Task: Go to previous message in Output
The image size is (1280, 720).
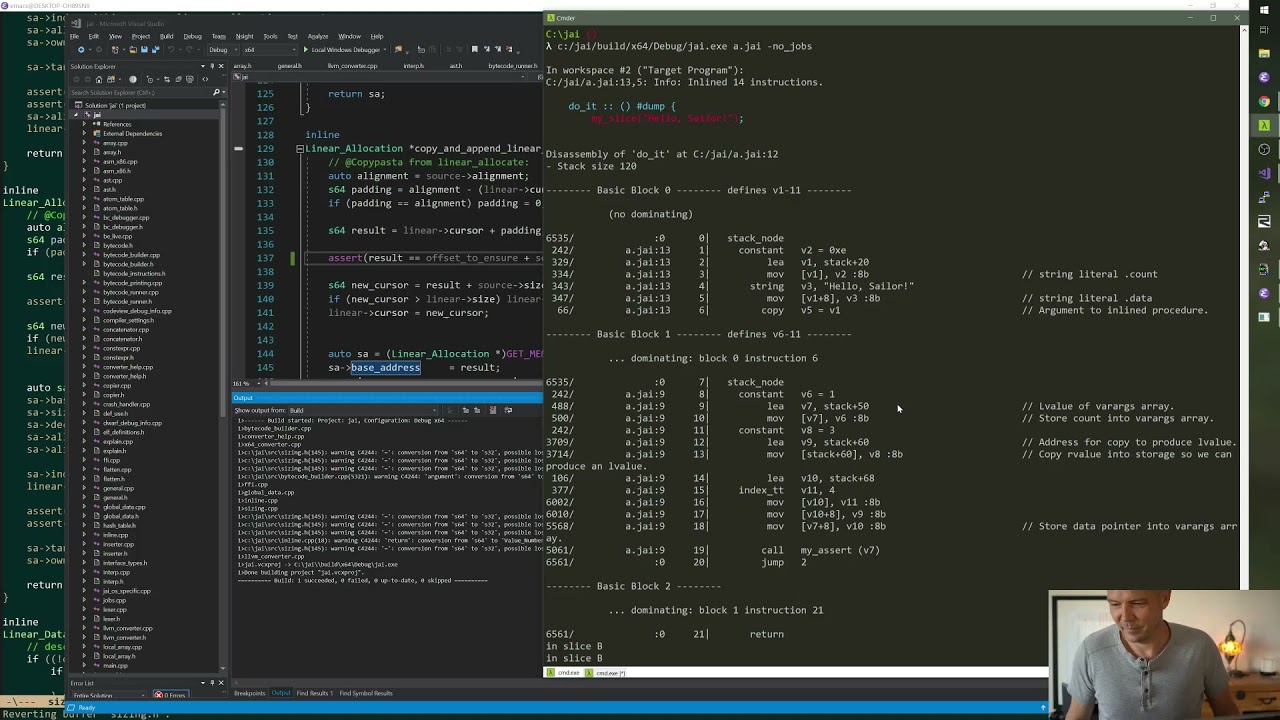Action: tap(465, 410)
